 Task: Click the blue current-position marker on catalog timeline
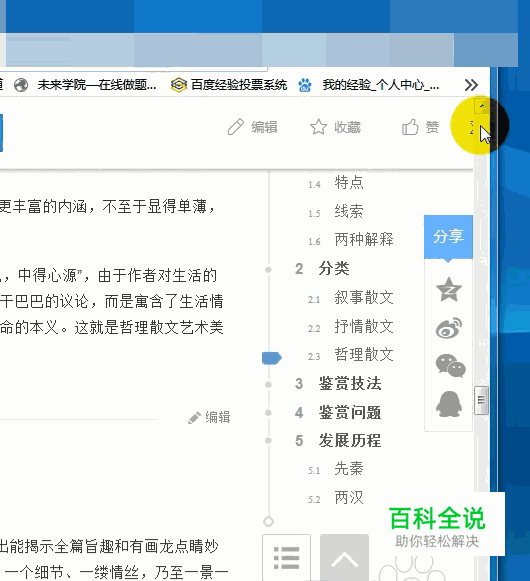pyautogui.click(x=272, y=358)
